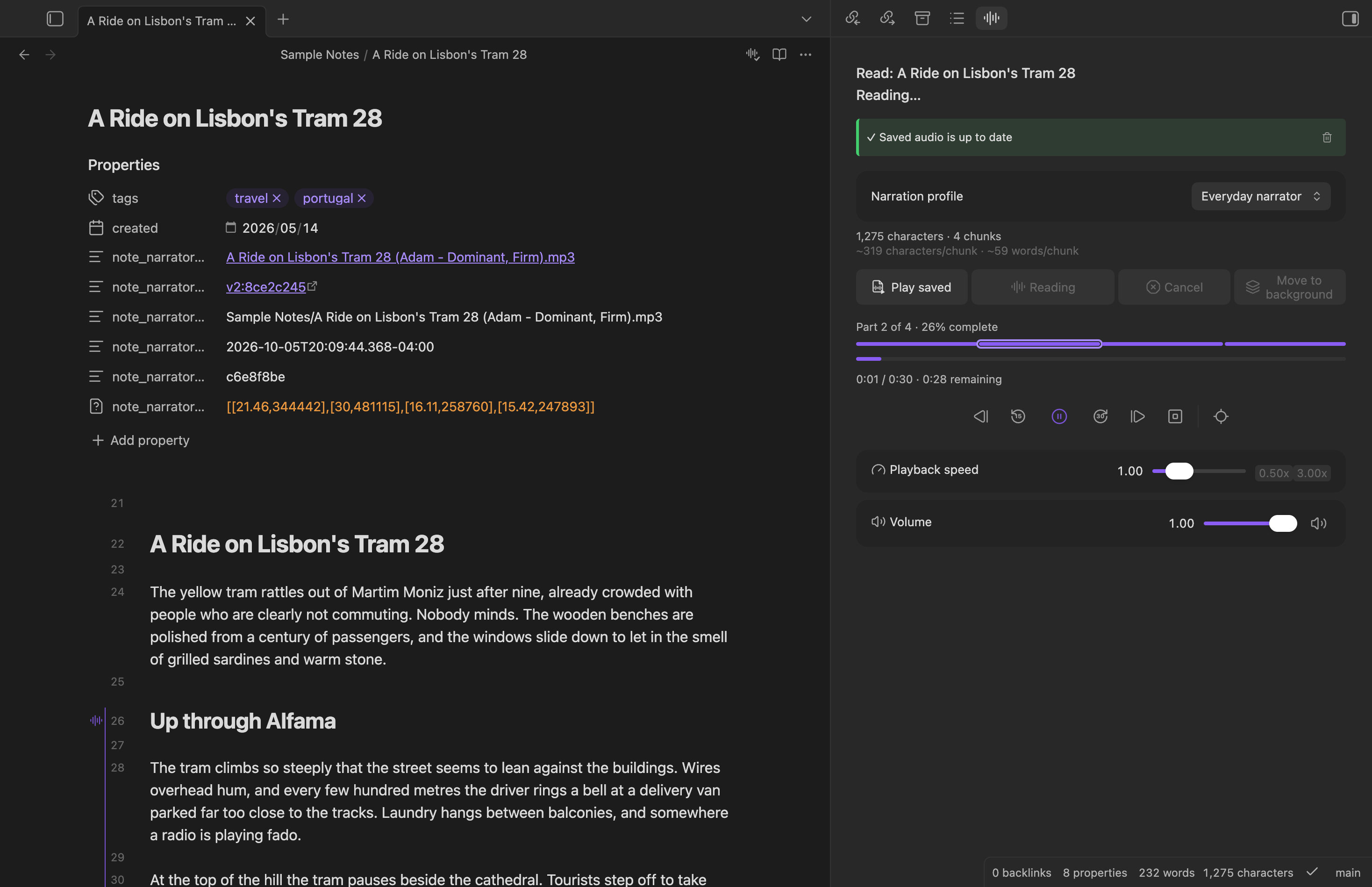
Task: Open the created date picker calendar icon
Action: point(230,228)
